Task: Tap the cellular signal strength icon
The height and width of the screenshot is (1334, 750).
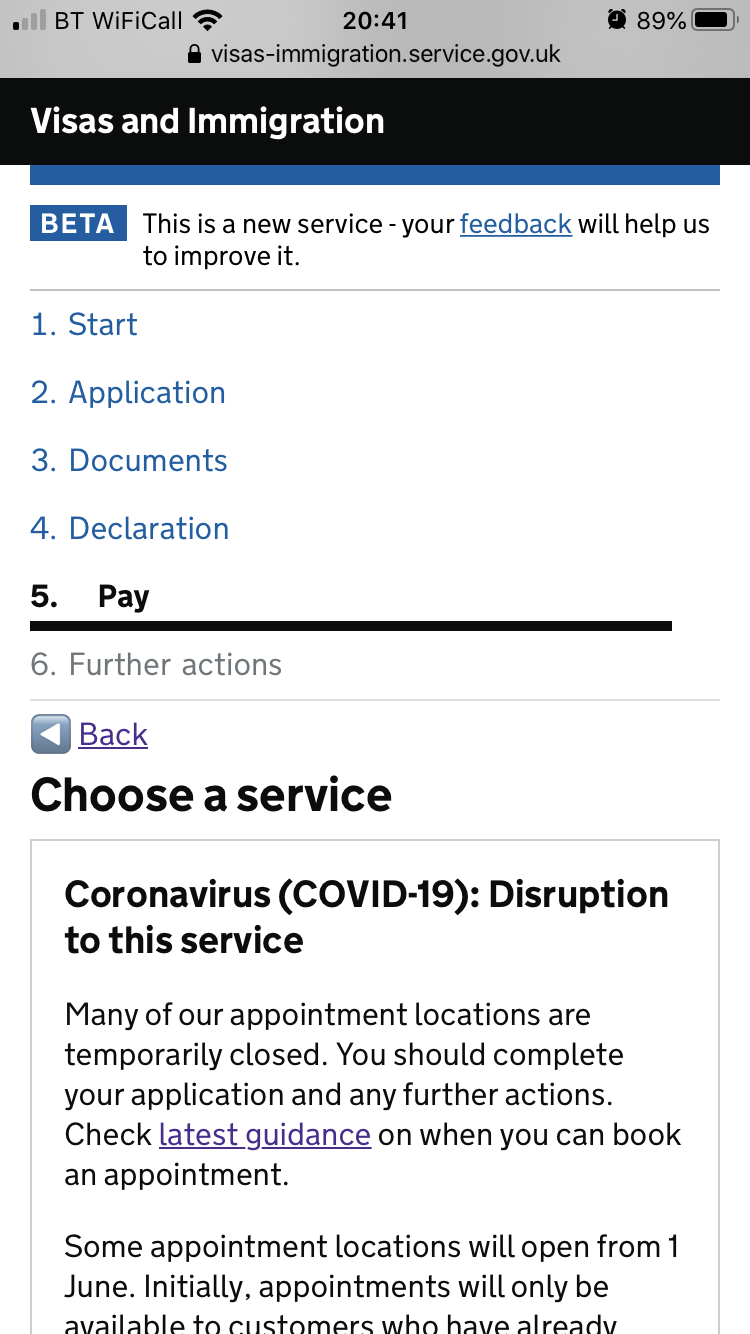Action: pyautogui.click(x=29, y=20)
